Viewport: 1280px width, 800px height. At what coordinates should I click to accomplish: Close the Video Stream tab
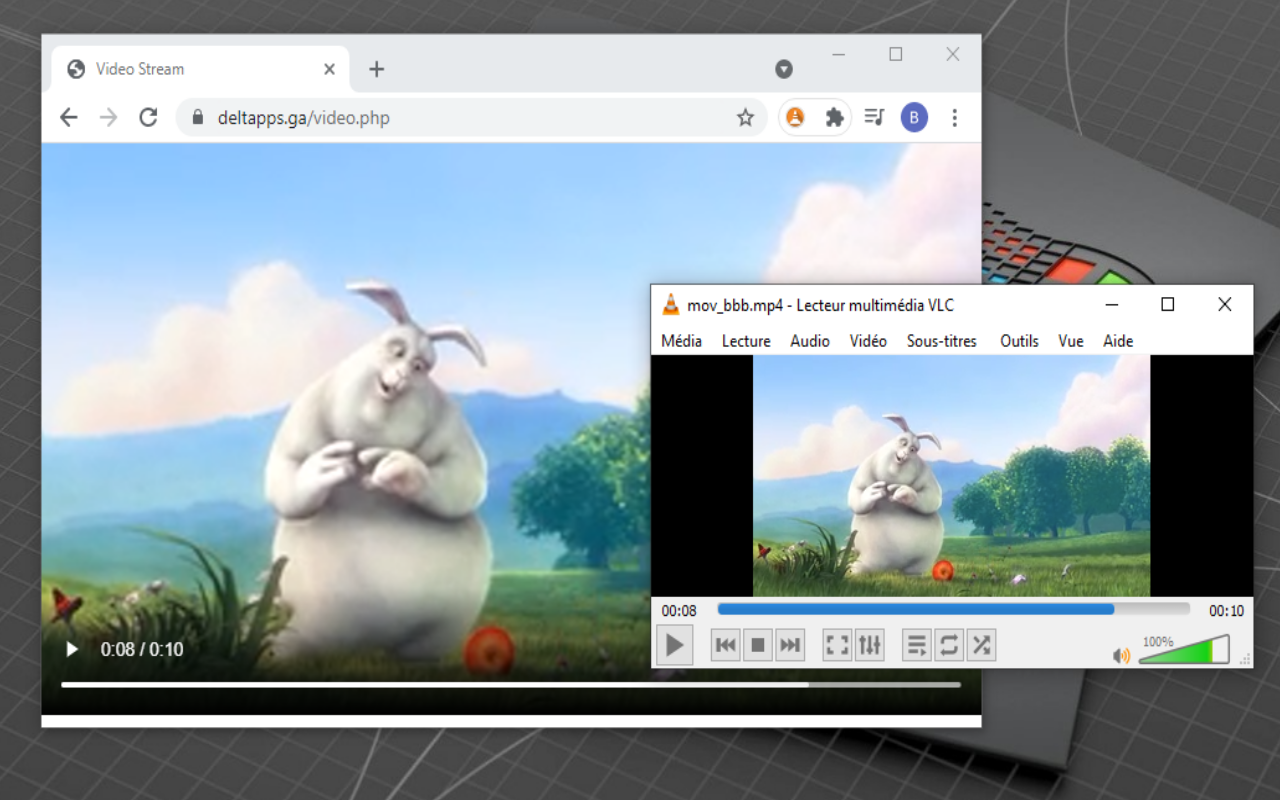(x=330, y=69)
